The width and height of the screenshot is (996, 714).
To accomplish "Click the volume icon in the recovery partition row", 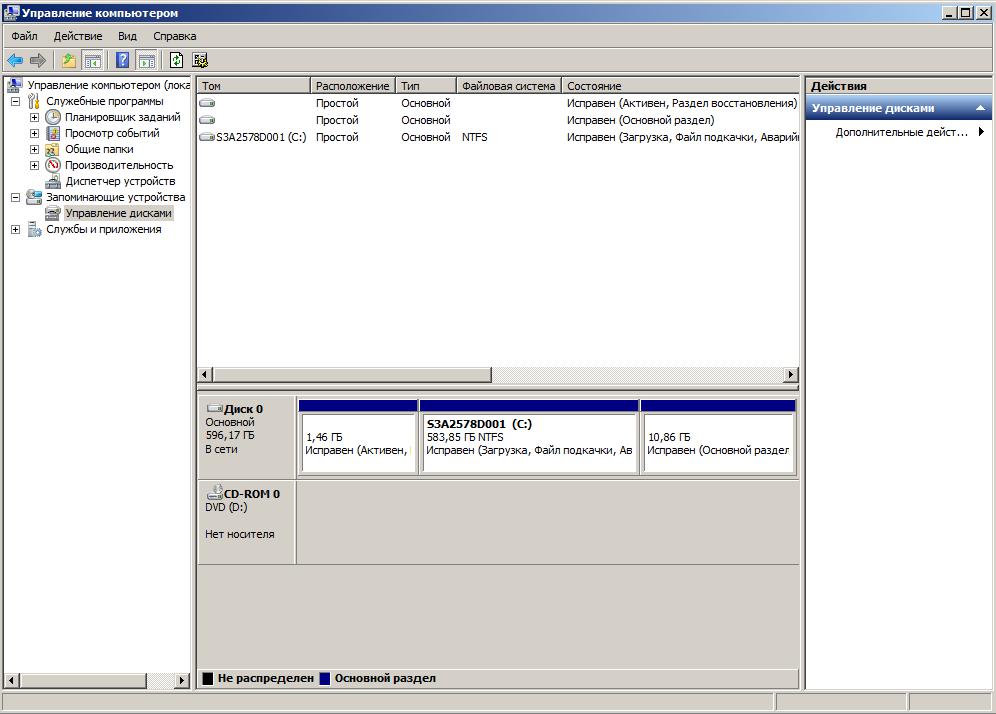I will [207, 103].
